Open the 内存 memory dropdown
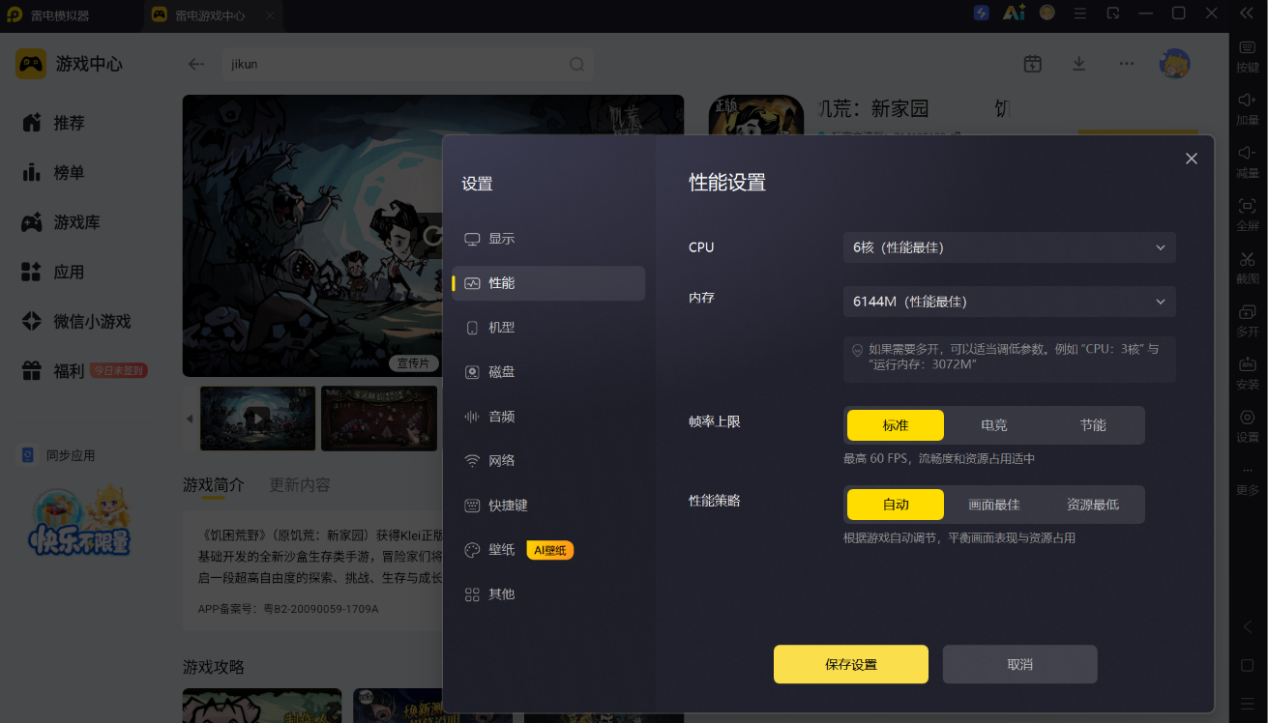The image size is (1268, 723). click(1009, 301)
